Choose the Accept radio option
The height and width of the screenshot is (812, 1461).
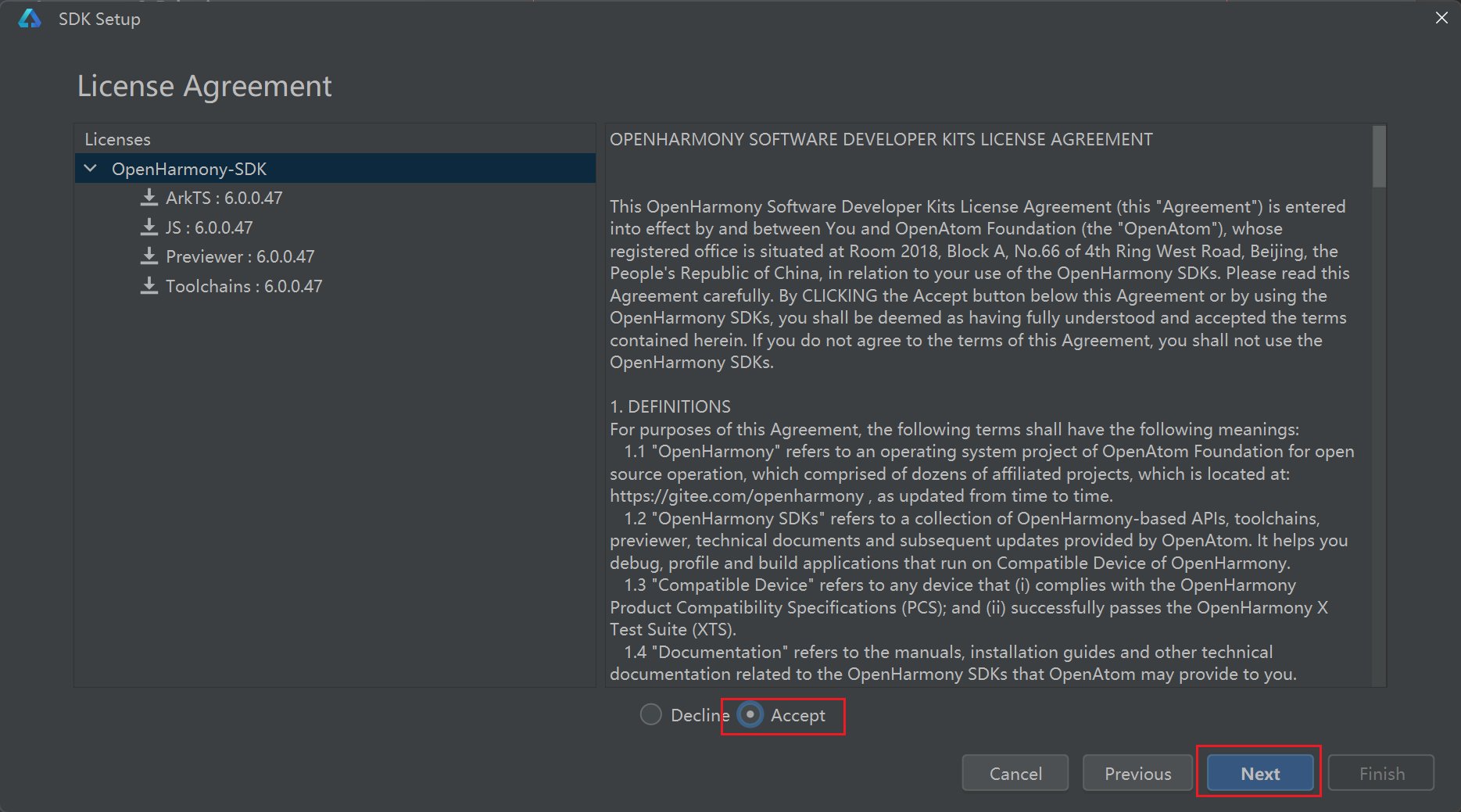pyautogui.click(x=750, y=714)
